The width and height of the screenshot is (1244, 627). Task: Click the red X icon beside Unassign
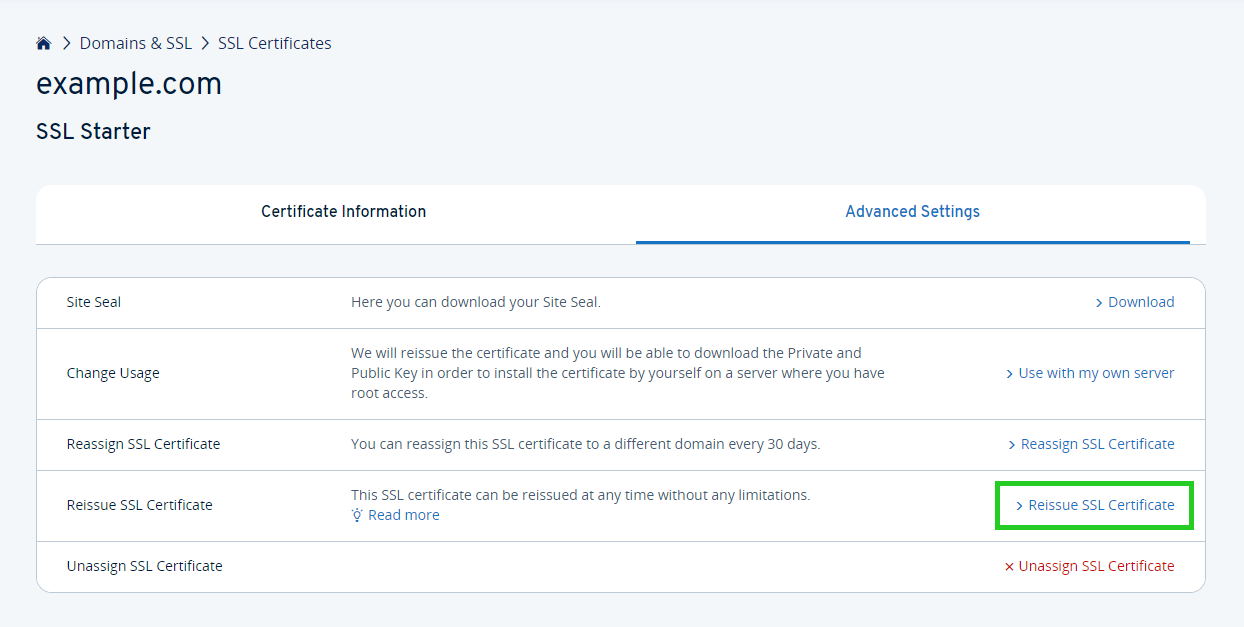[x=1009, y=567]
